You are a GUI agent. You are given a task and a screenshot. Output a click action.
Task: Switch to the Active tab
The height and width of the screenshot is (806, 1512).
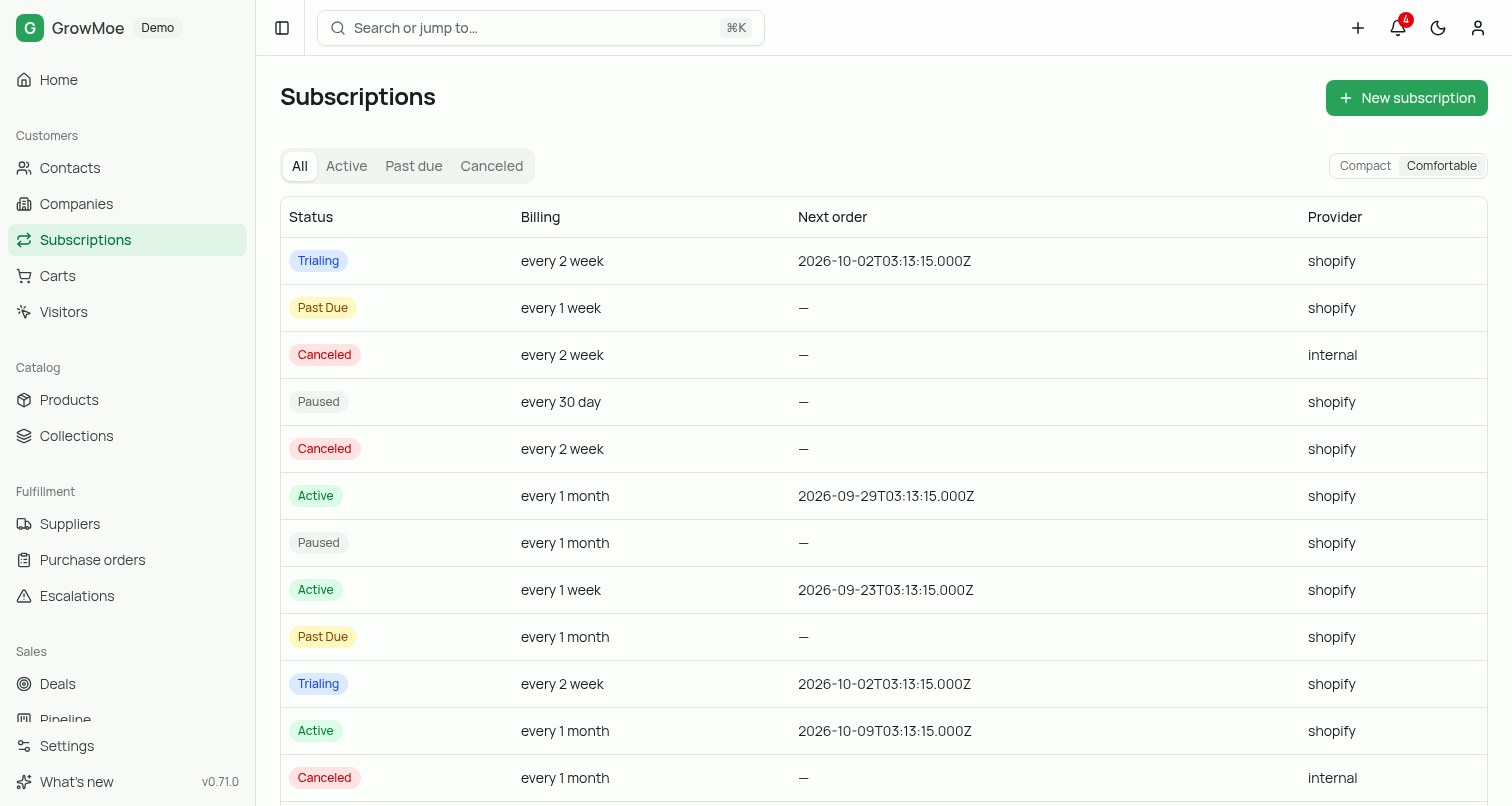[x=346, y=166]
